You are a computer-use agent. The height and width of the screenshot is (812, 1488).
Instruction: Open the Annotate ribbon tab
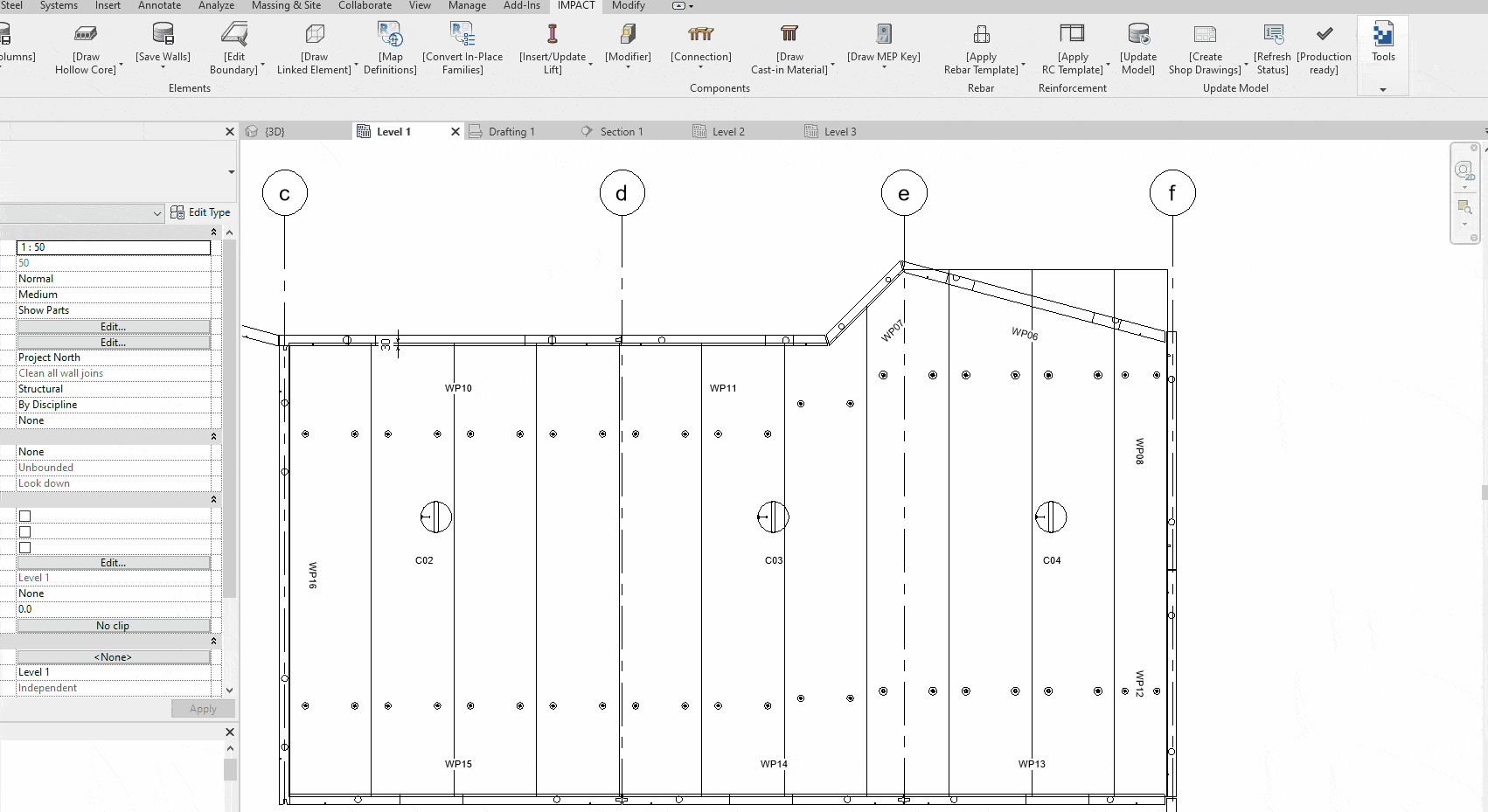159,5
